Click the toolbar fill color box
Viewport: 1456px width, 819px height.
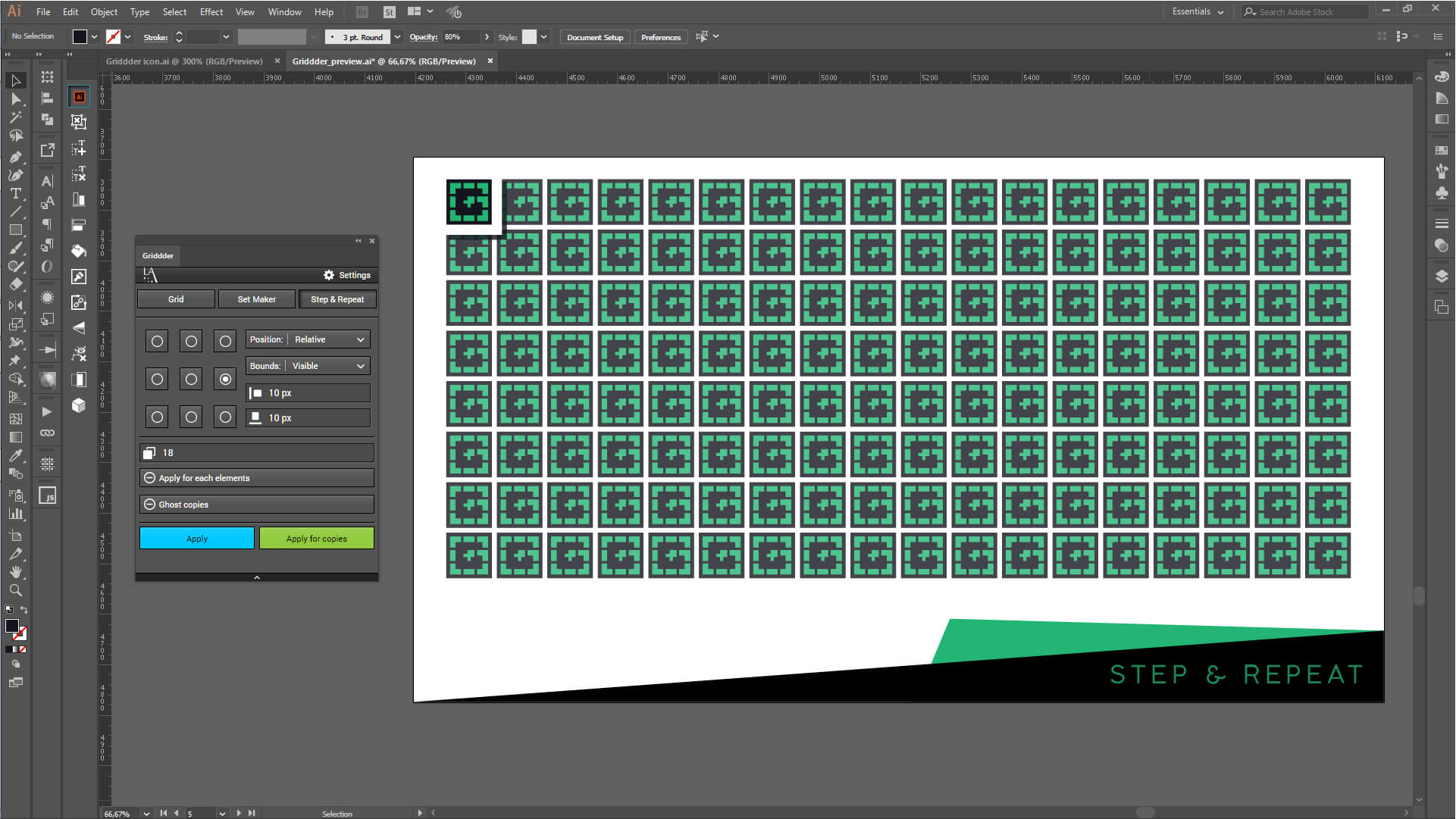12,626
